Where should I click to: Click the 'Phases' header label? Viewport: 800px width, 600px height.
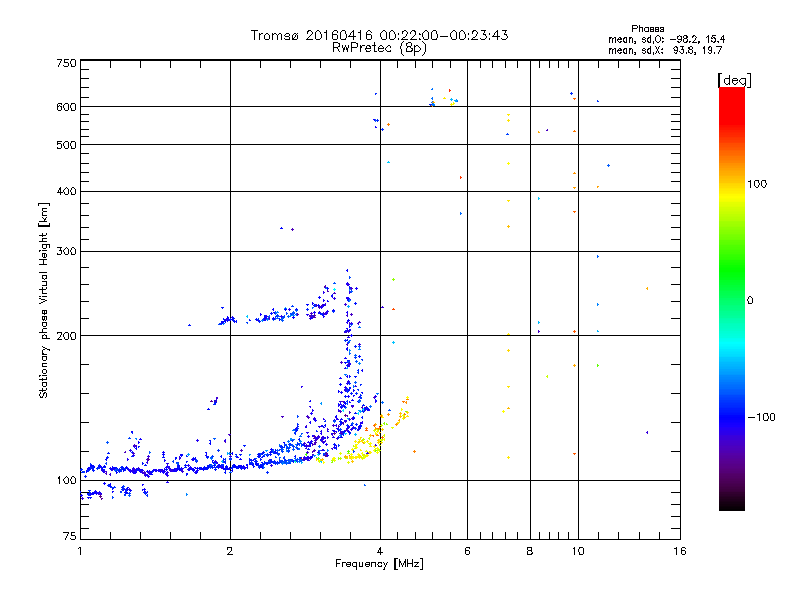pos(647,29)
